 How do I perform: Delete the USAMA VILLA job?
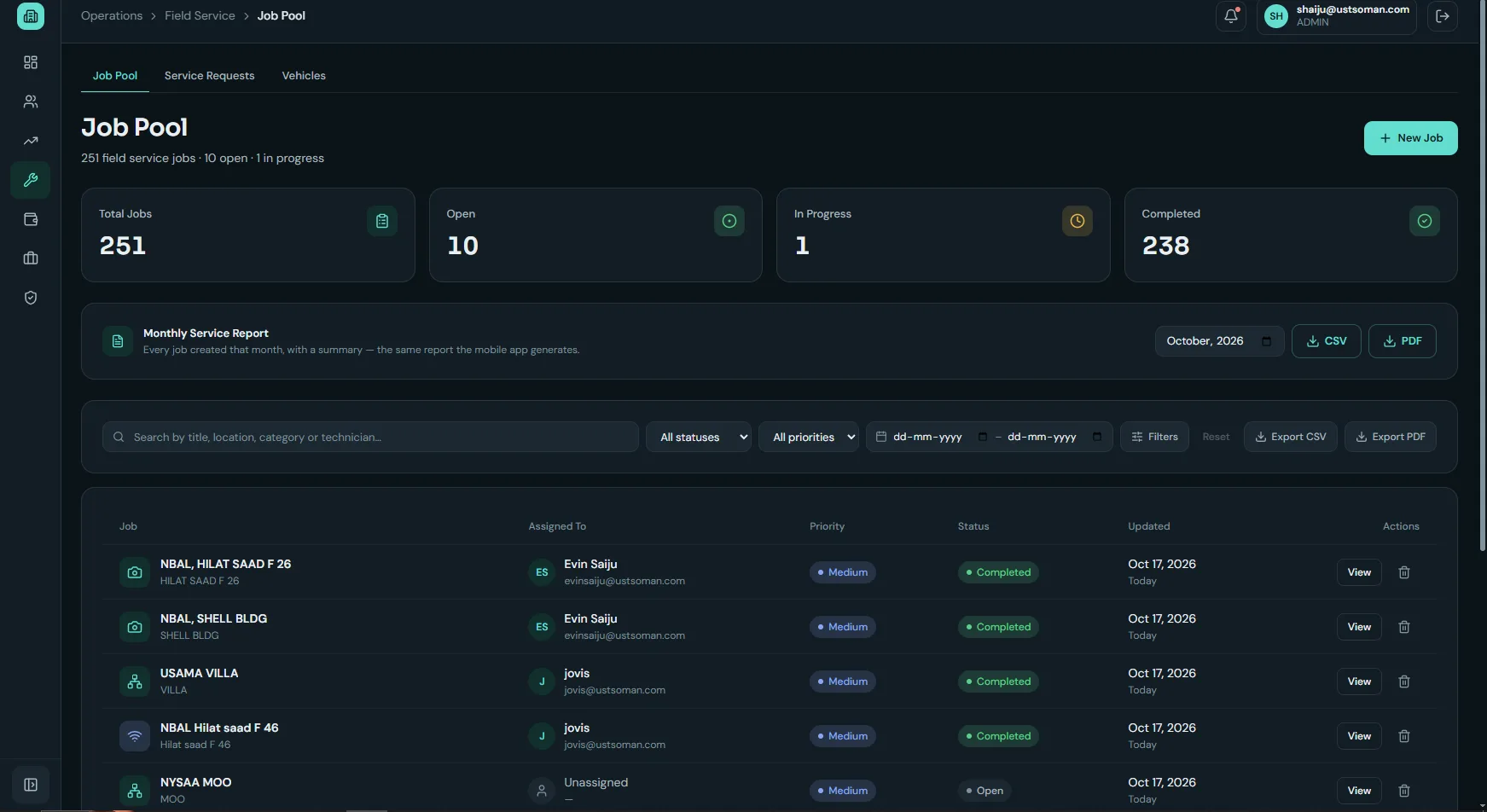click(x=1404, y=681)
